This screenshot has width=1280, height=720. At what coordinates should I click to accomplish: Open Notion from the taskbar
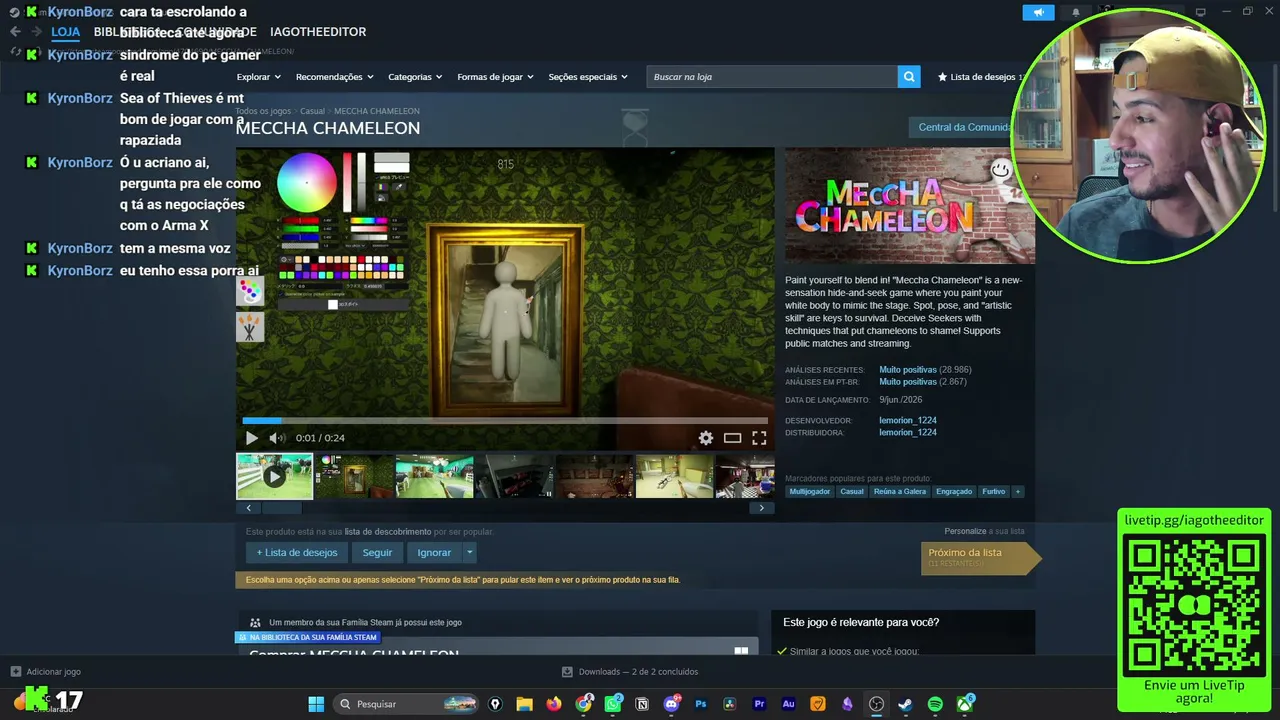click(x=642, y=704)
